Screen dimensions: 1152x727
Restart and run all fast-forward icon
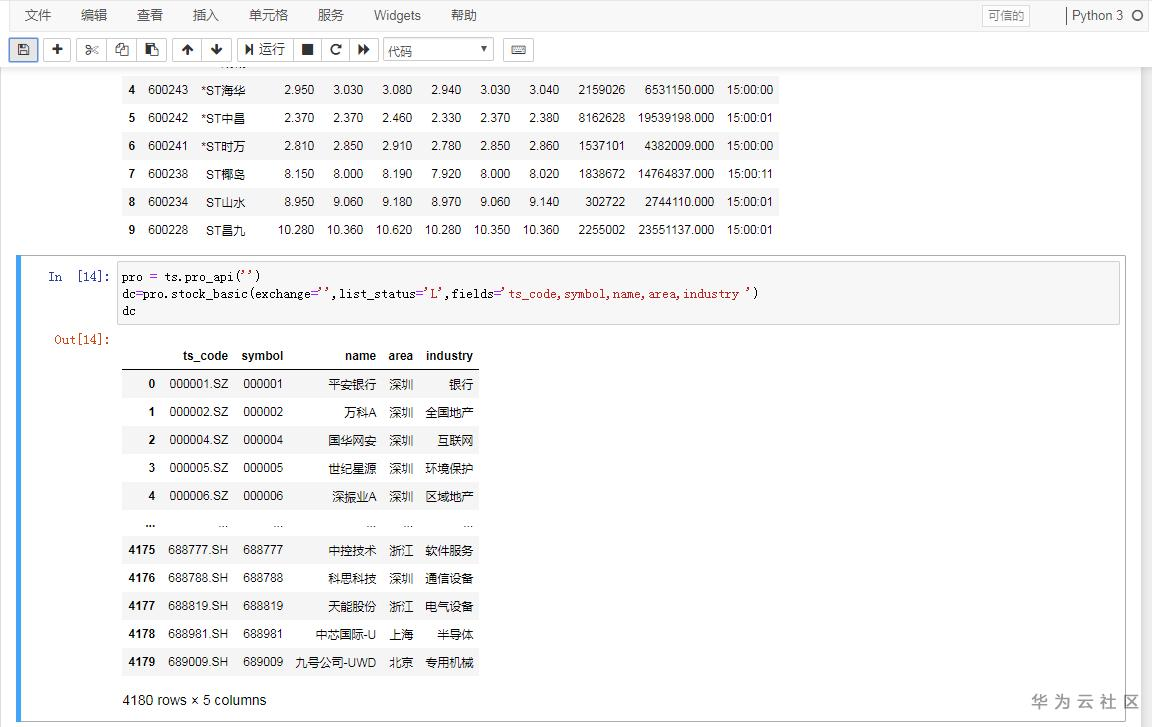[x=364, y=50]
